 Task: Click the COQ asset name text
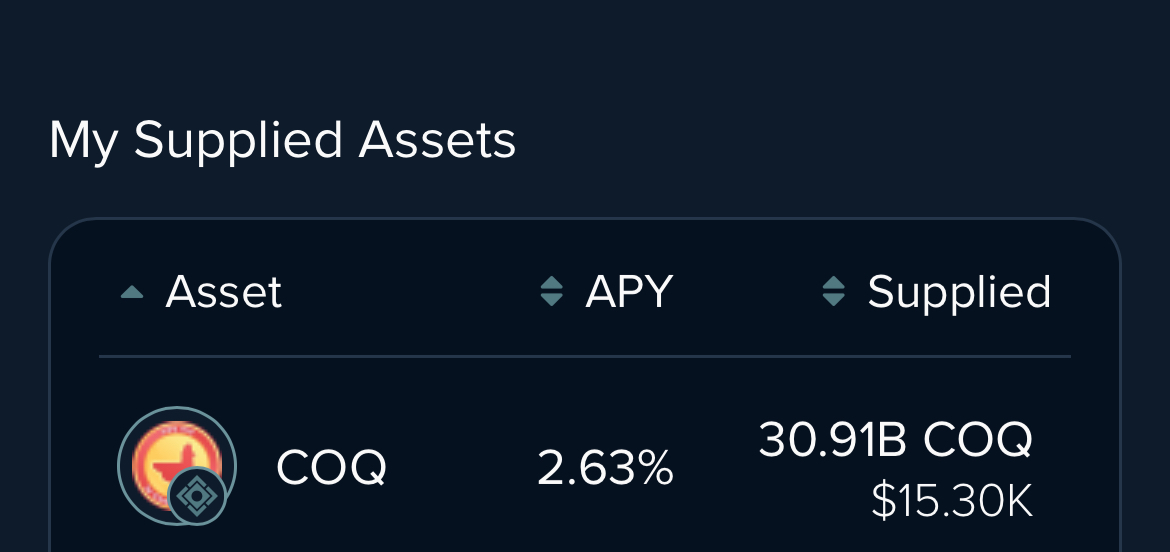coord(331,468)
